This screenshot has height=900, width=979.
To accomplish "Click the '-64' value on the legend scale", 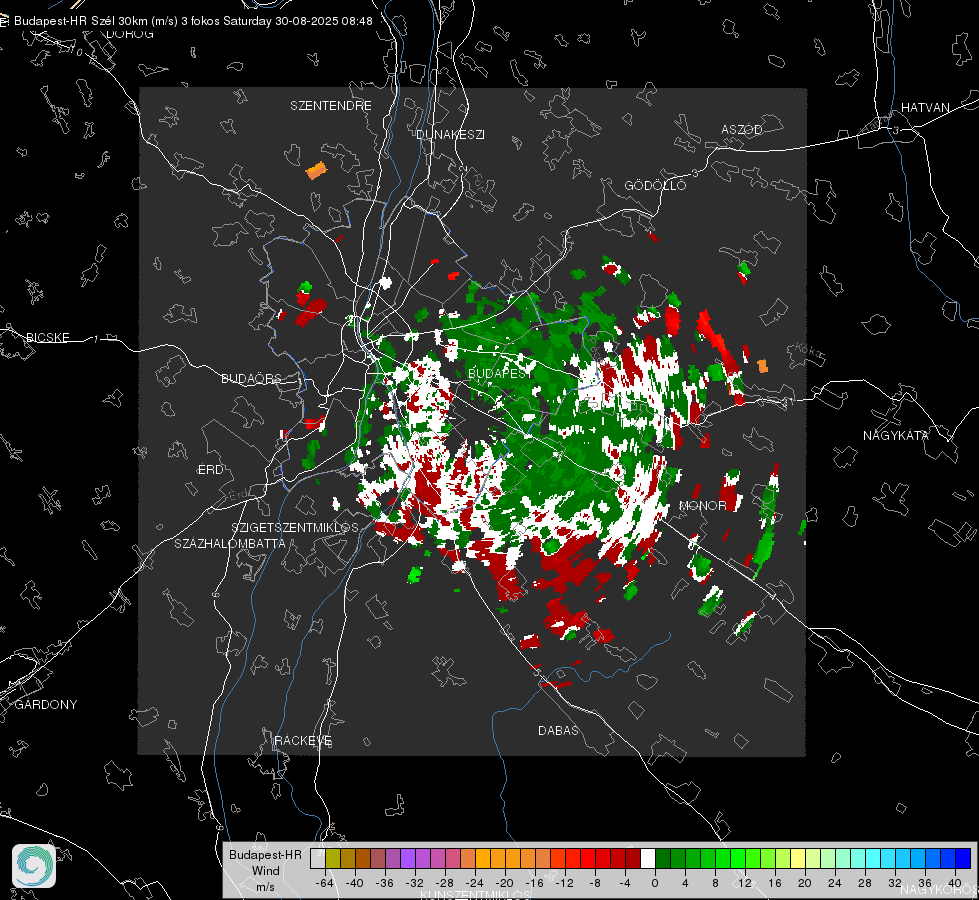I will pos(325,883).
